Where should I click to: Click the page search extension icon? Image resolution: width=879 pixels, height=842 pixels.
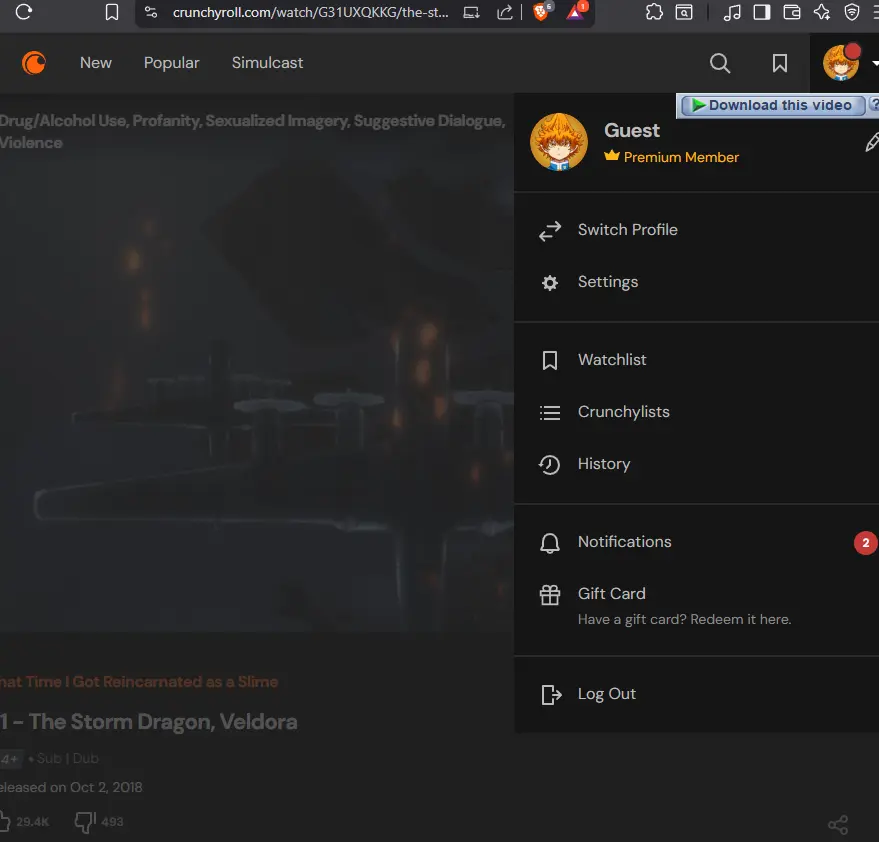pyautogui.click(x=684, y=12)
